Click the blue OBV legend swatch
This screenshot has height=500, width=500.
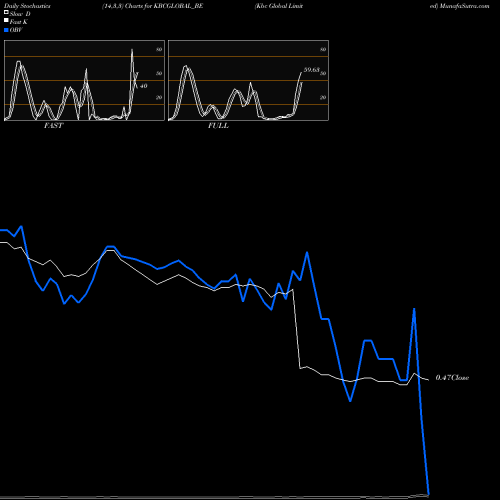coord(6,30)
